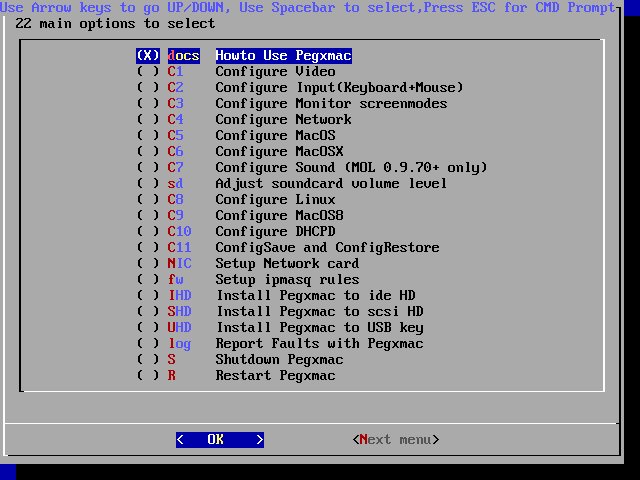Choose Configure MacOS8 option
Viewport: 640px width, 480px height.
280,215
